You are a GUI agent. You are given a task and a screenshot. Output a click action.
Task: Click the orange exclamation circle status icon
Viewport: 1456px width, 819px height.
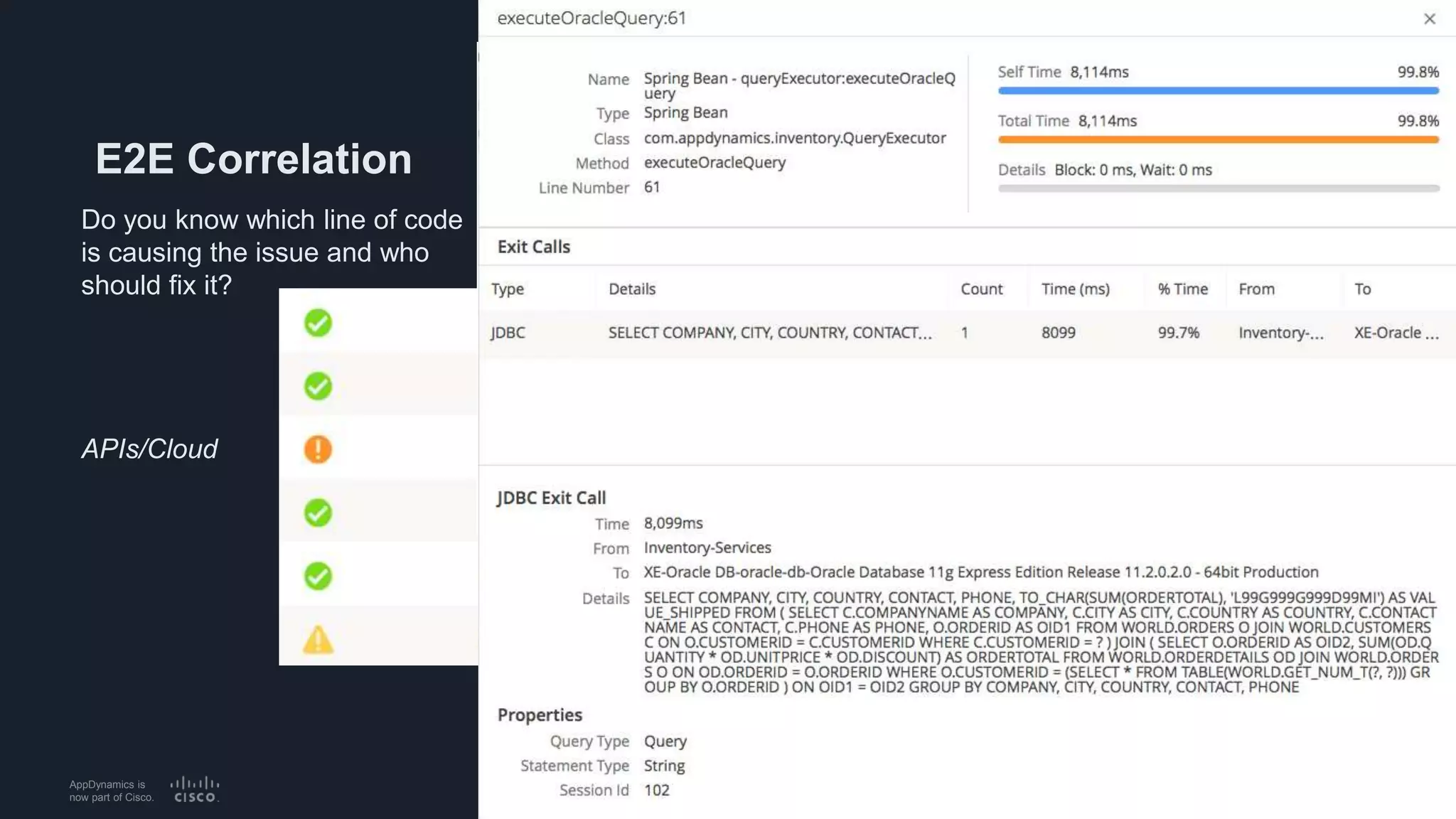pos(318,449)
